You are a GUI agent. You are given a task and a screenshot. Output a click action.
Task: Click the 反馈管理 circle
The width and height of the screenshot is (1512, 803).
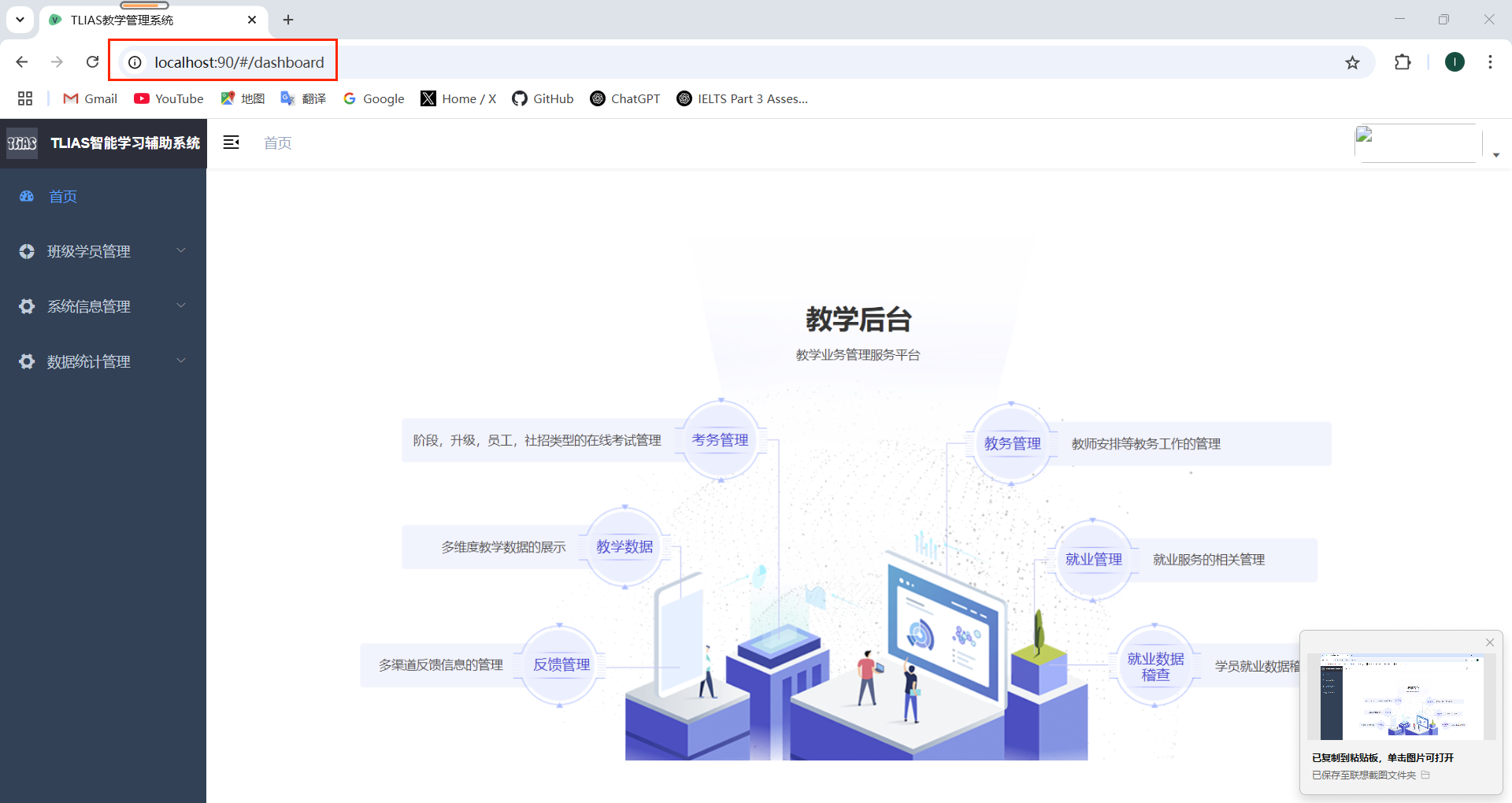point(561,664)
